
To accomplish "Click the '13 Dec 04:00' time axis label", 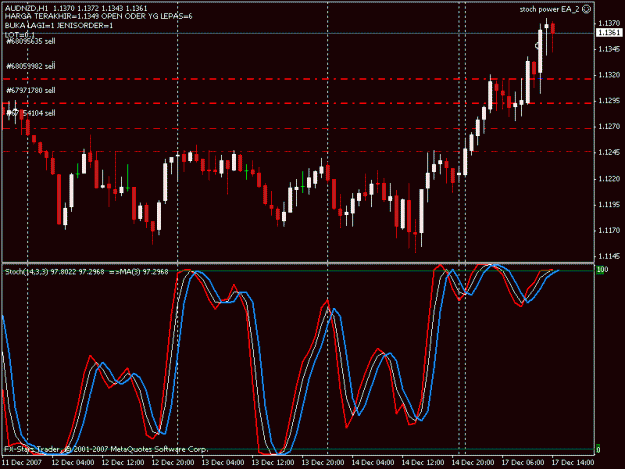I will coord(223,463).
